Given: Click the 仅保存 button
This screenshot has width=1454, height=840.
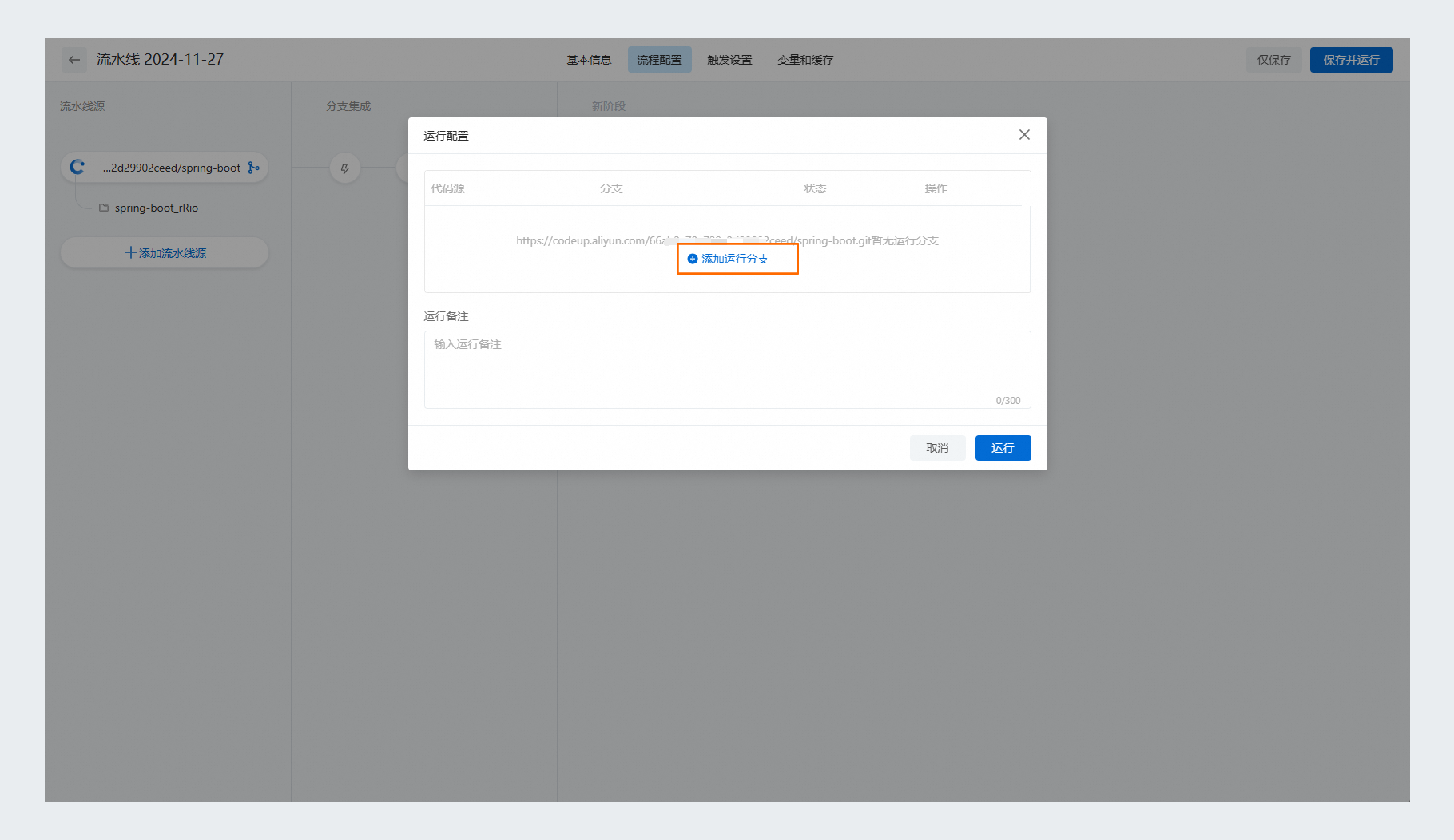Looking at the screenshot, I should [x=1273, y=60].
